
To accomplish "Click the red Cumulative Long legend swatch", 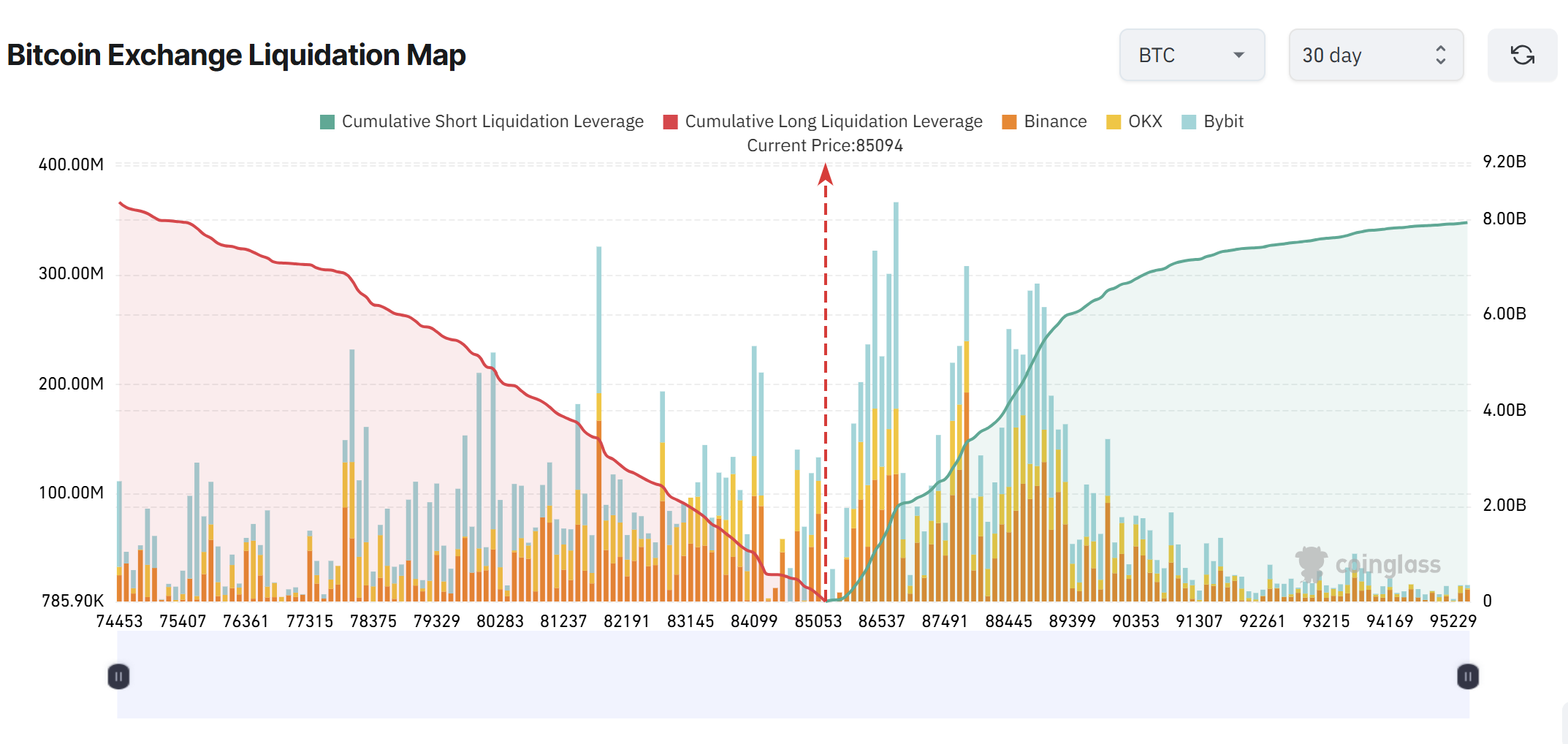I will (x=670, y=122).
